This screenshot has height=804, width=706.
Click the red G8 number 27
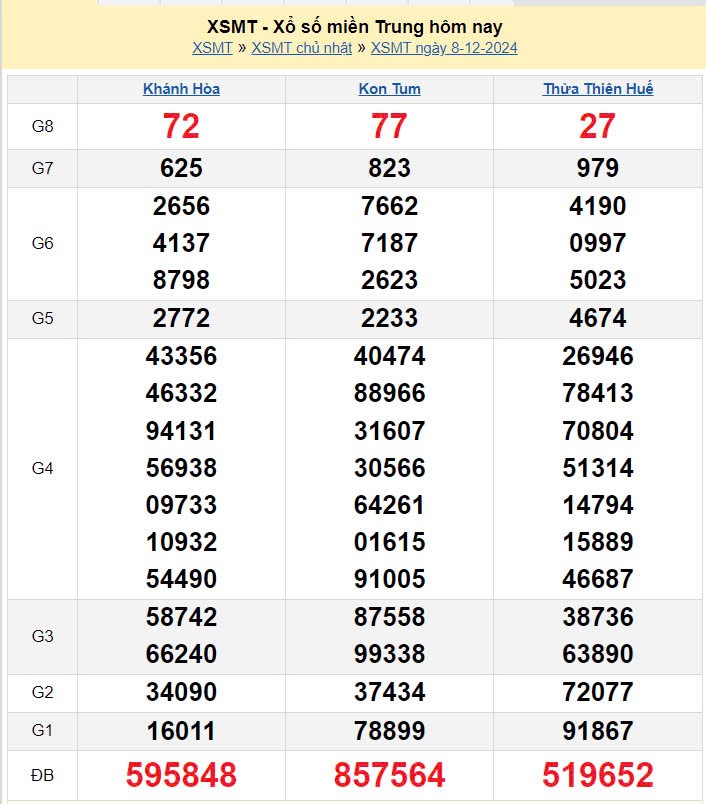pyautogui.click(x=598, y=126)
